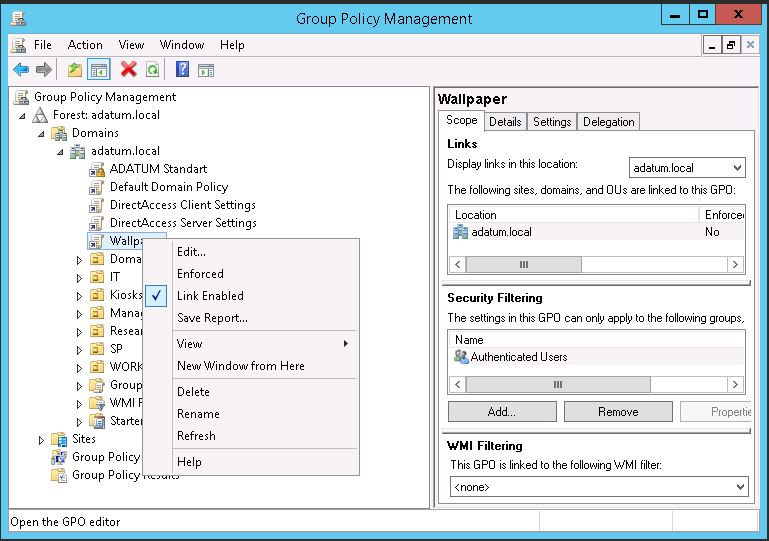This screenshot has height=541, width=769.
Task: Click the ADATUM Standart GPO icon
Action: click(97, 169)
